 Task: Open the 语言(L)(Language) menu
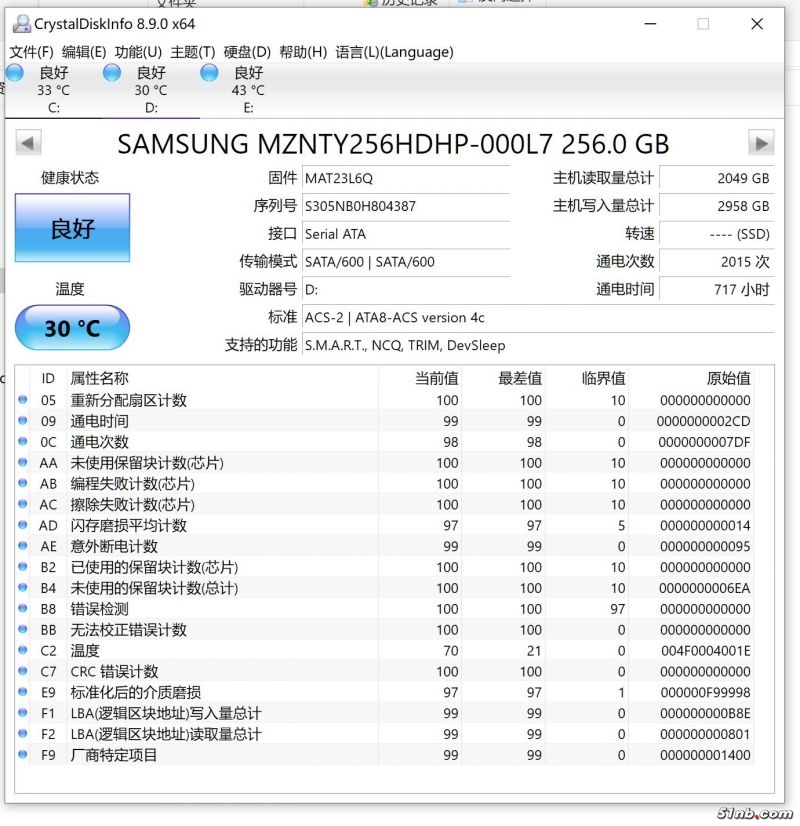[x=394, y=52]
